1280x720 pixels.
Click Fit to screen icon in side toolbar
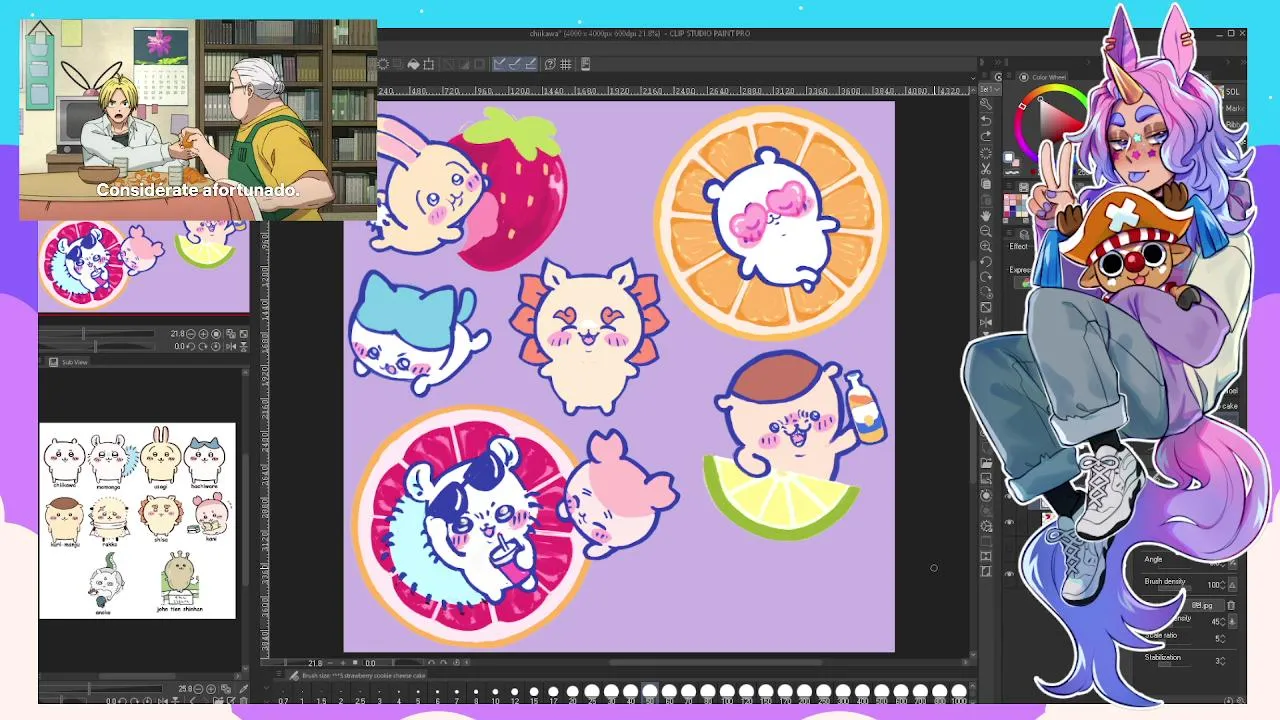pos(986,307)
